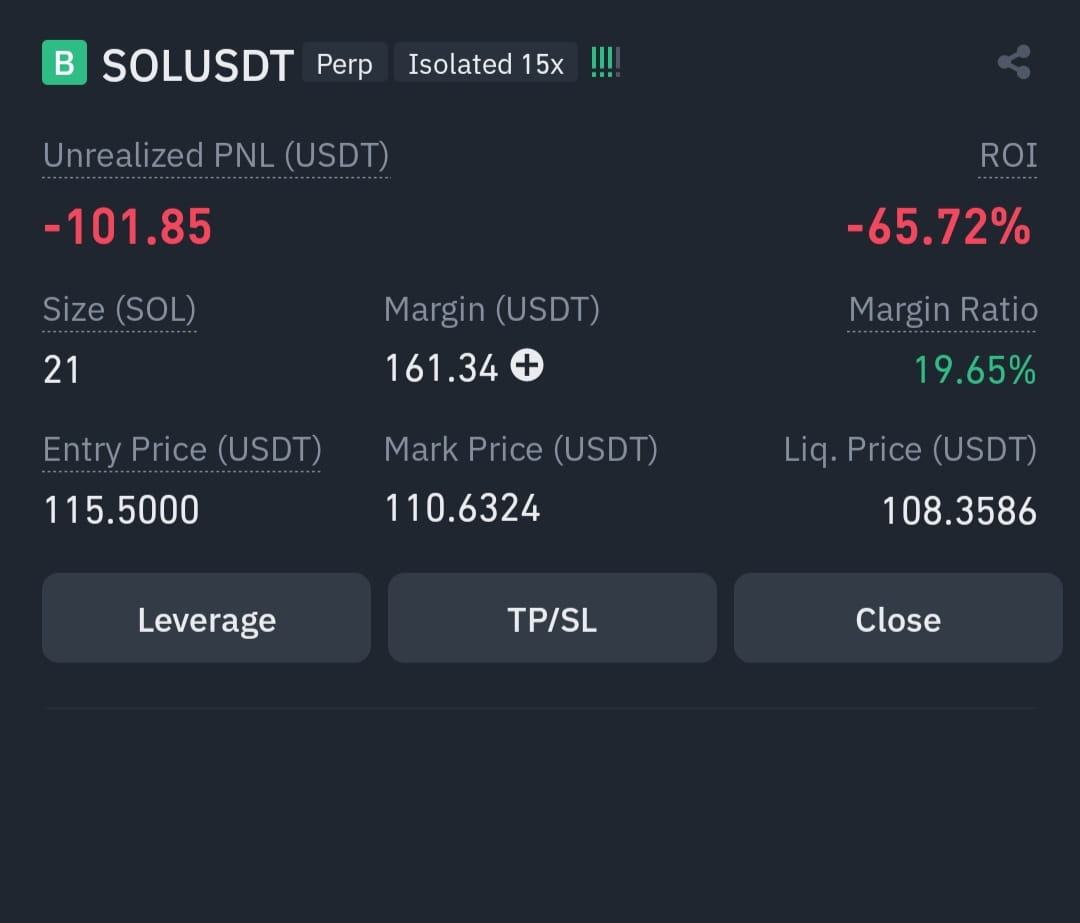Tap the -65.72% ROI value
This screenshot has width=1080, height=923.
[x=939, y=227]
